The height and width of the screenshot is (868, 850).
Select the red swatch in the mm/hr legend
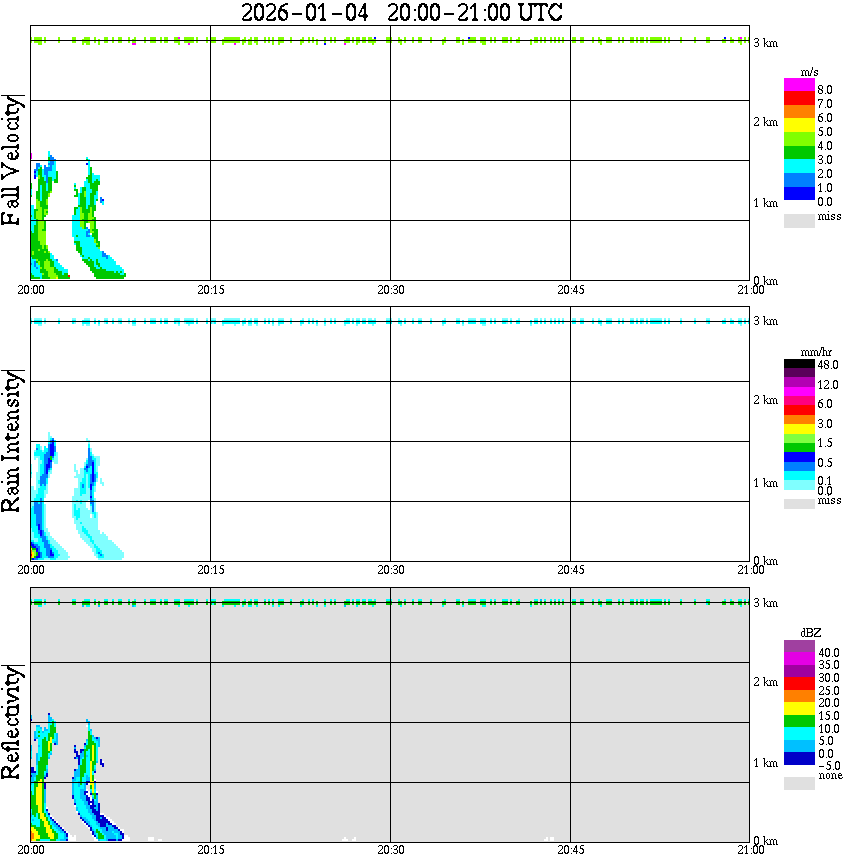(x=799, y=410)
